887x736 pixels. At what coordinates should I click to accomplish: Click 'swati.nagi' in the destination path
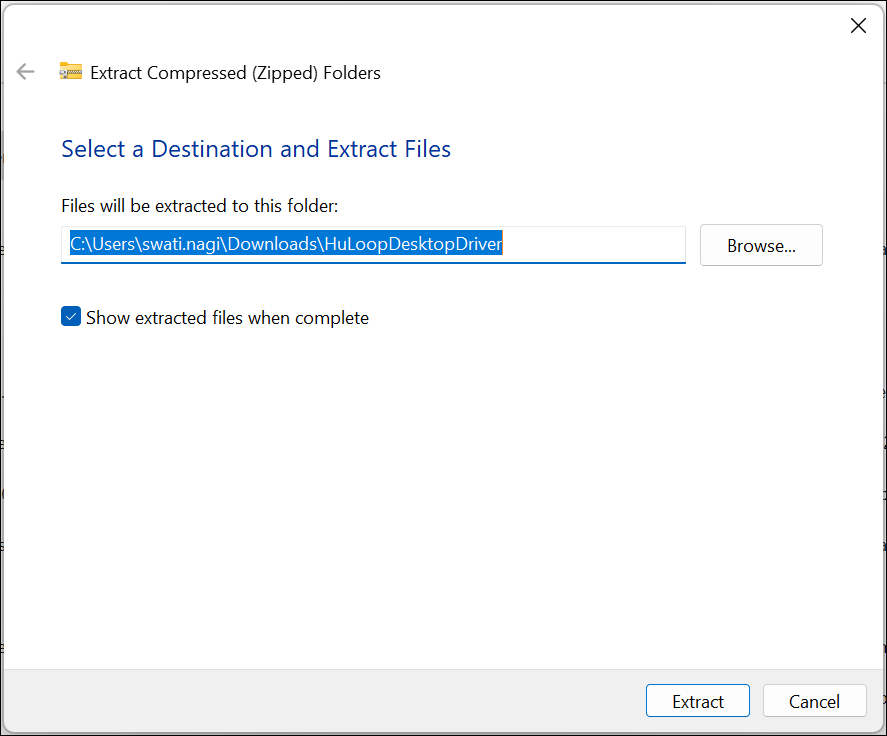(185, 245)
